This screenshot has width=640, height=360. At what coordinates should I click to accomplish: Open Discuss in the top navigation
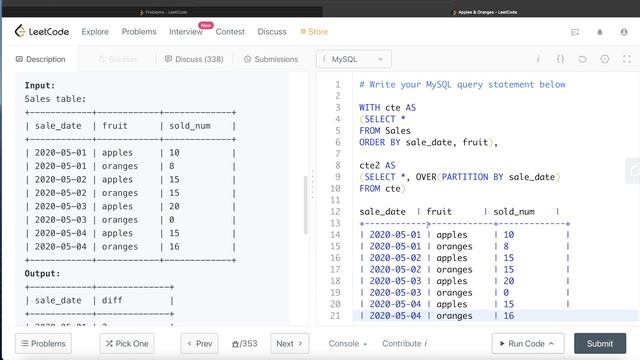pos(272,32)
